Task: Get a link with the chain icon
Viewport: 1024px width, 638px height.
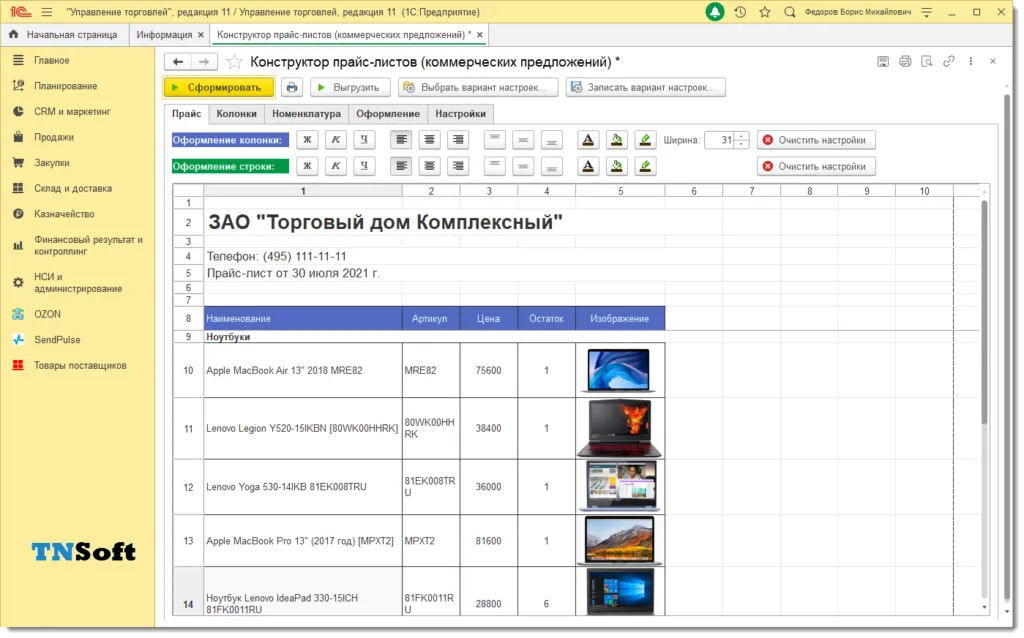Action: click(x=949, y=61)
